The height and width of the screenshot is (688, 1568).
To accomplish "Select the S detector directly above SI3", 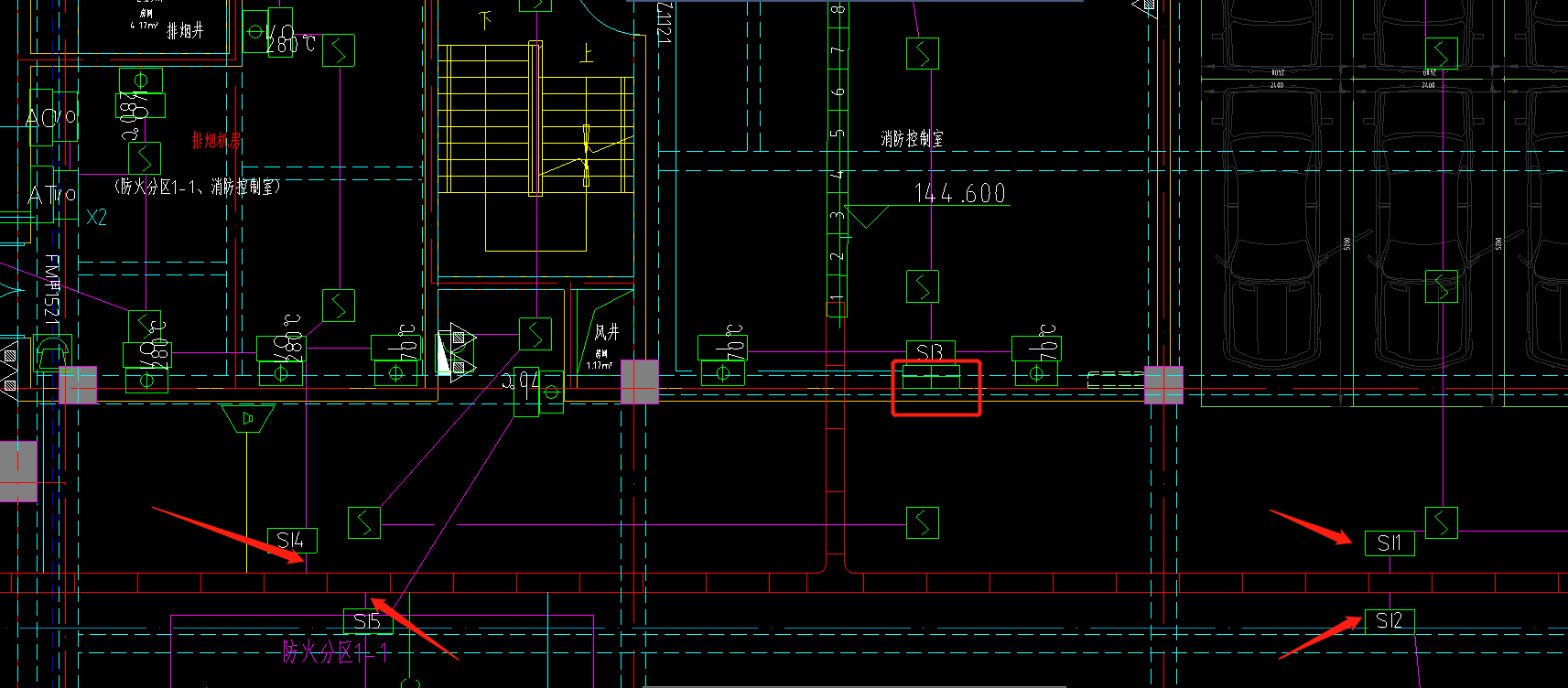I will [x=922, y=286].
